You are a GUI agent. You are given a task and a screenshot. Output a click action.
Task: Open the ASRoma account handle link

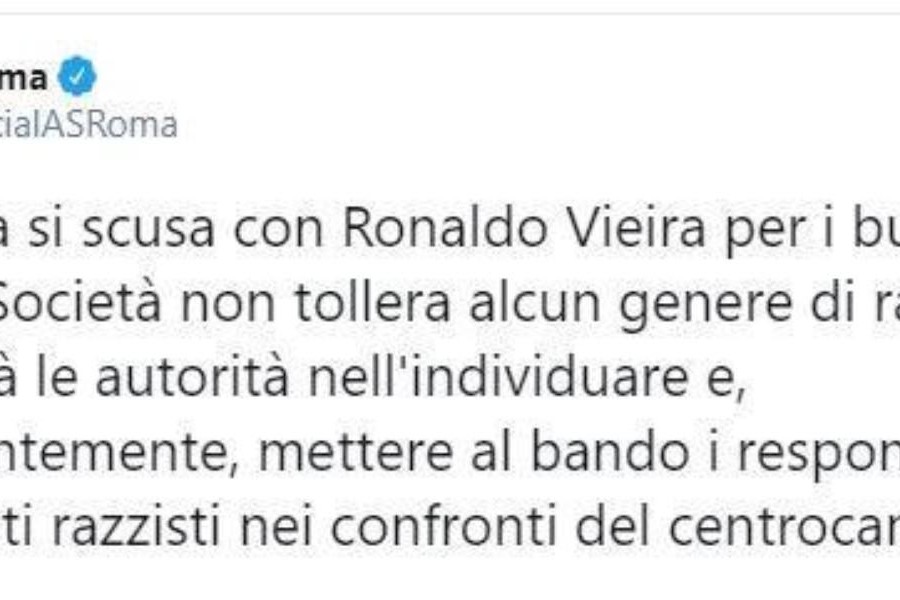tap(88, 125)
